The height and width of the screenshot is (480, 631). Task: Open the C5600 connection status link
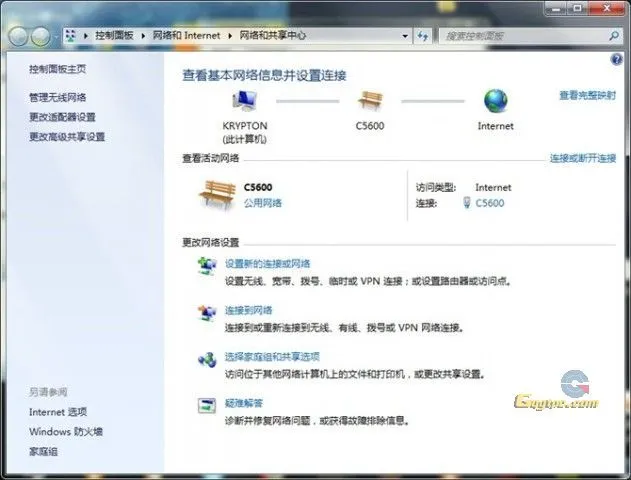click(490, 203)
